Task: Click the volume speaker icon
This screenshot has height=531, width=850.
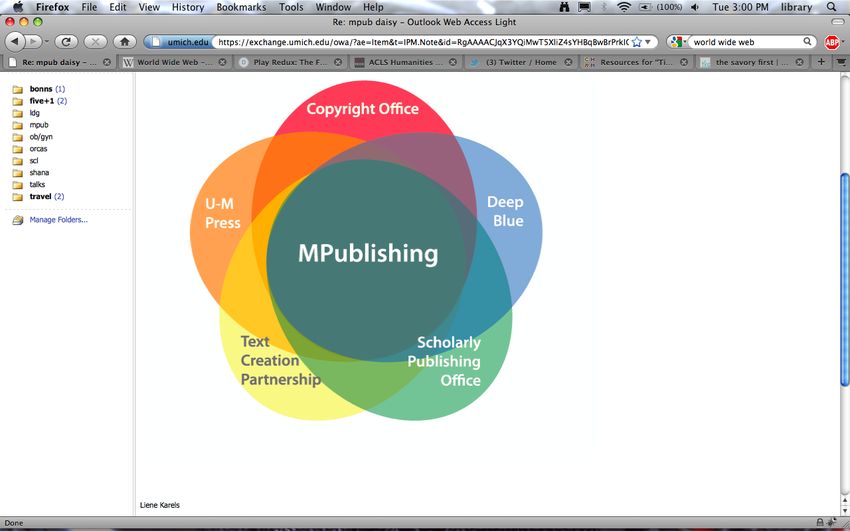Action: tap(694, 7)
